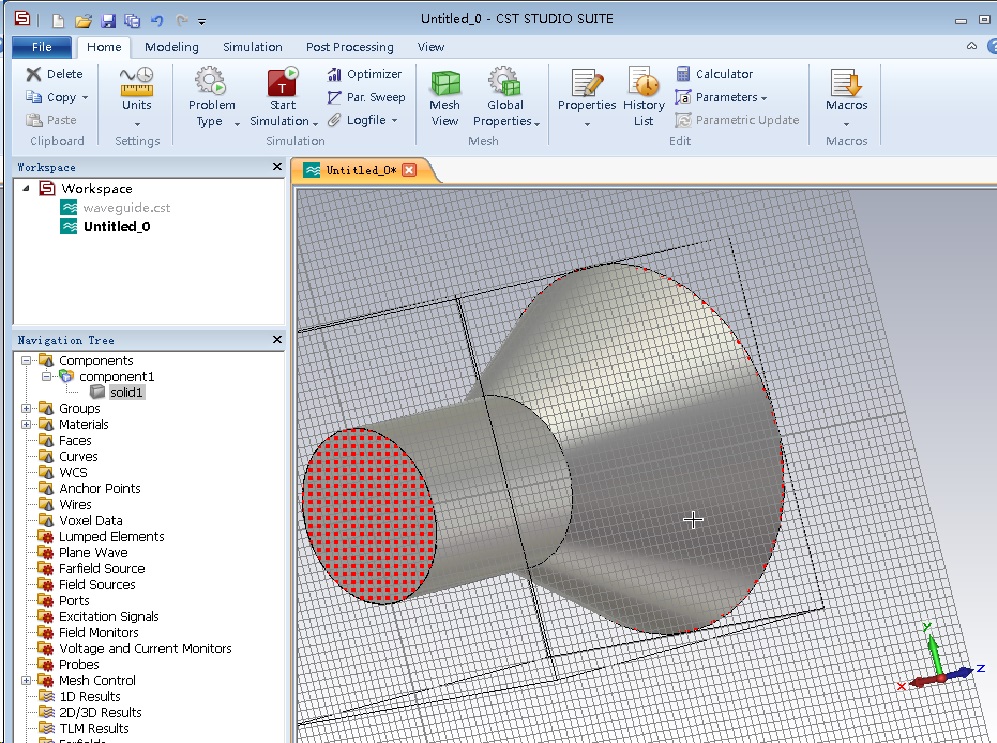Open the quick access toolbar customize dropdown
Image resolution: width=997 pixels, height=743 pixels.
(202, 22)
